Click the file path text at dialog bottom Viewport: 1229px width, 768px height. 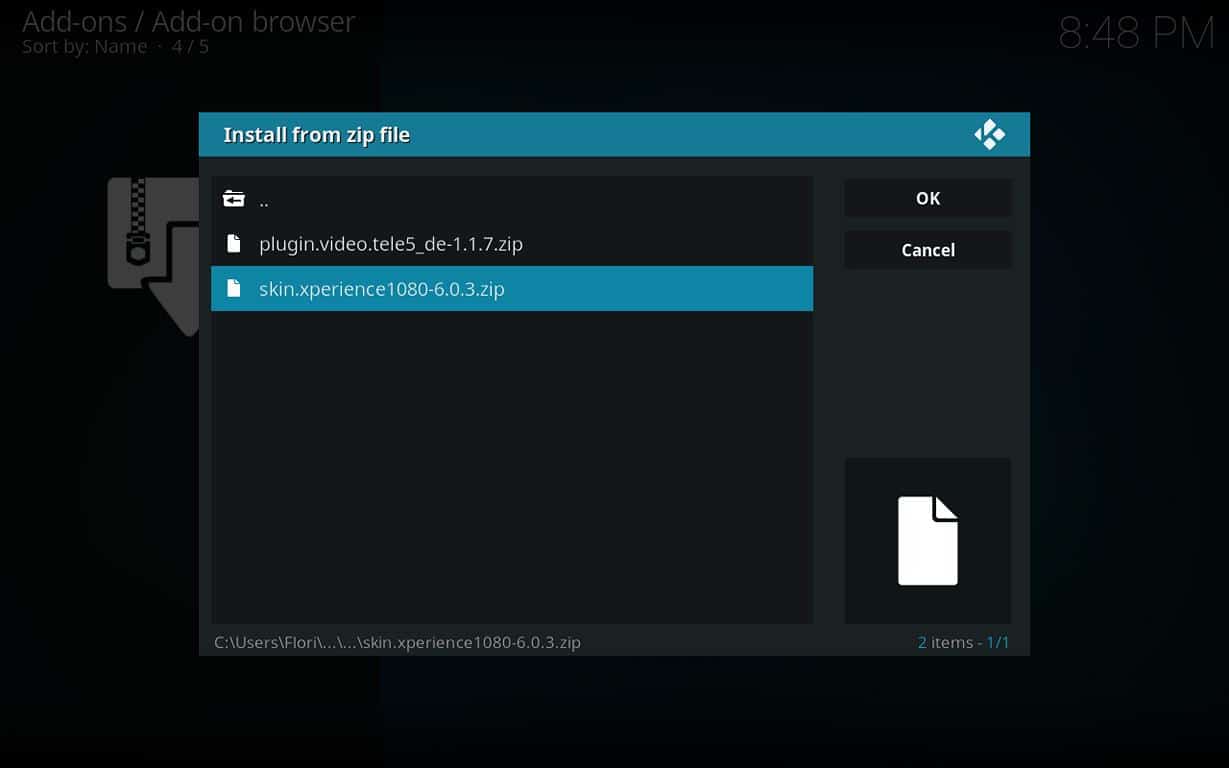(397, 642)
